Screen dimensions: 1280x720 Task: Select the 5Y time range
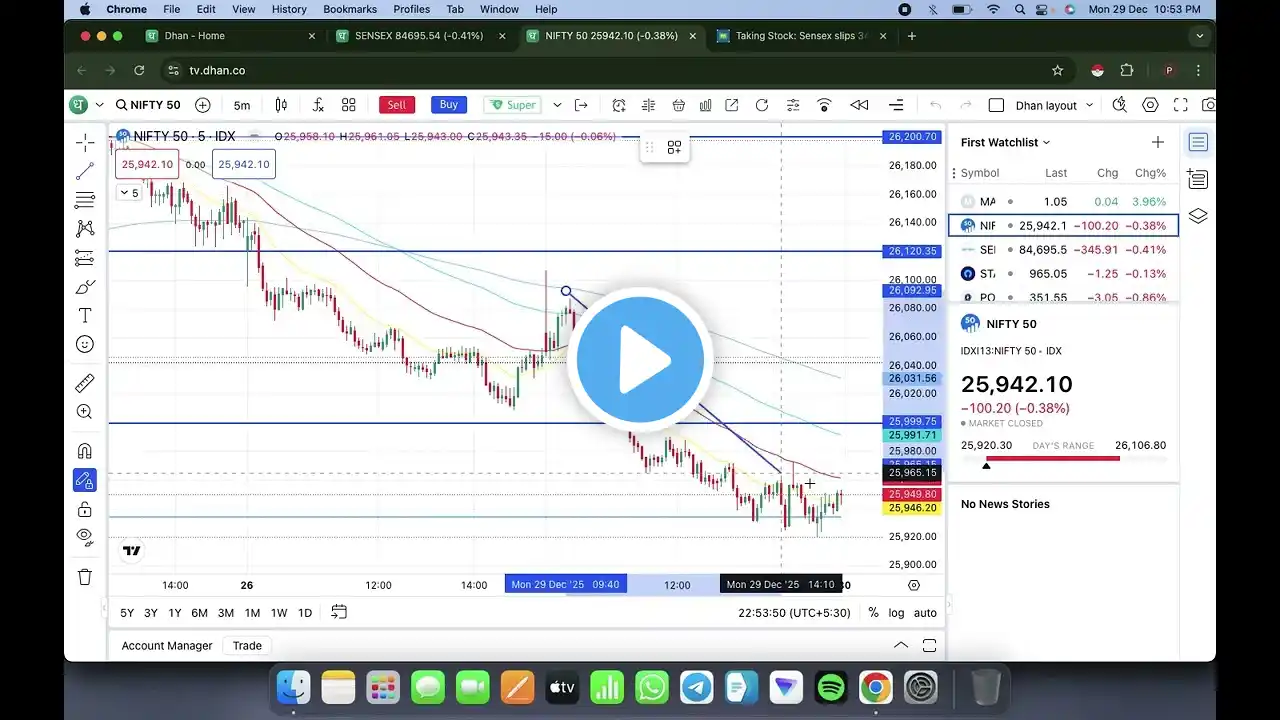click(127, 613)
